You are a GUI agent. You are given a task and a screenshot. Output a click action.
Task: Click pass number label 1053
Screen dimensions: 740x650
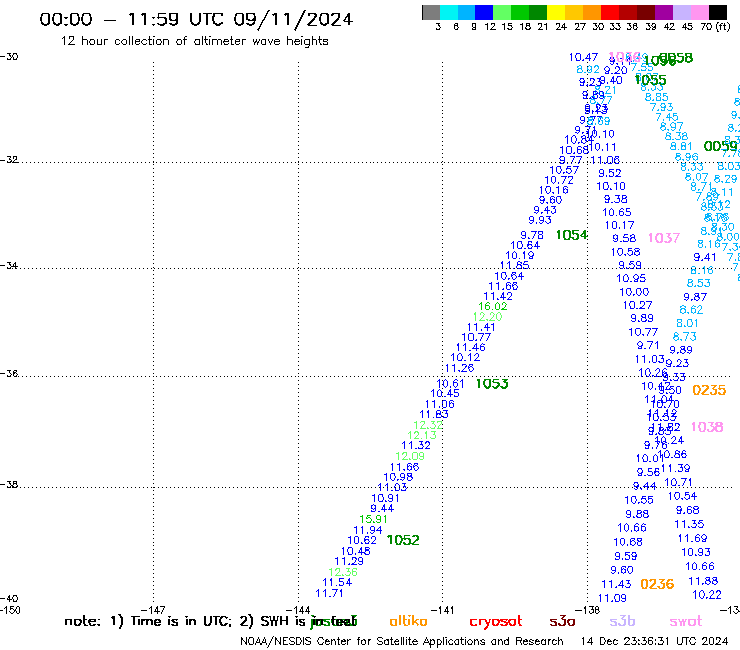492,384
